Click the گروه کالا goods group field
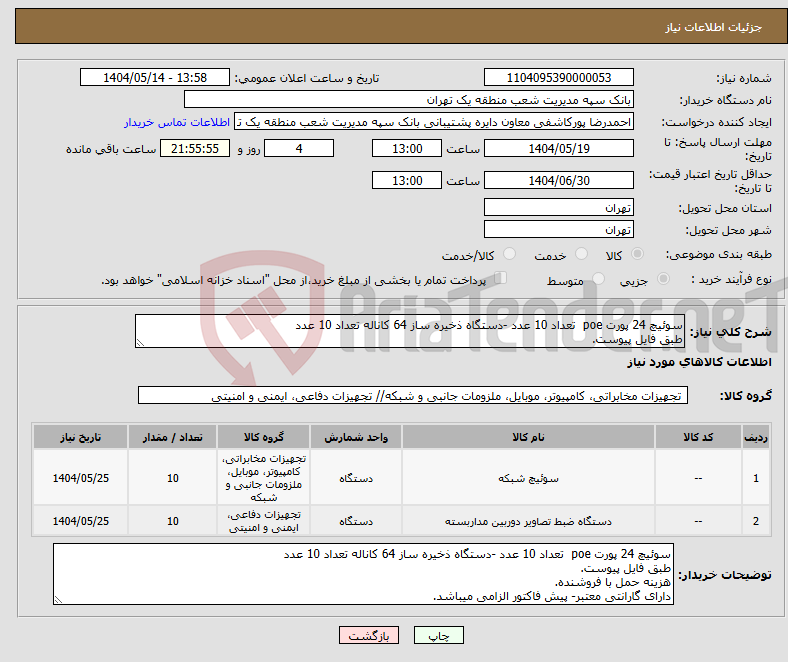The image size is (788, 662). 413,395
